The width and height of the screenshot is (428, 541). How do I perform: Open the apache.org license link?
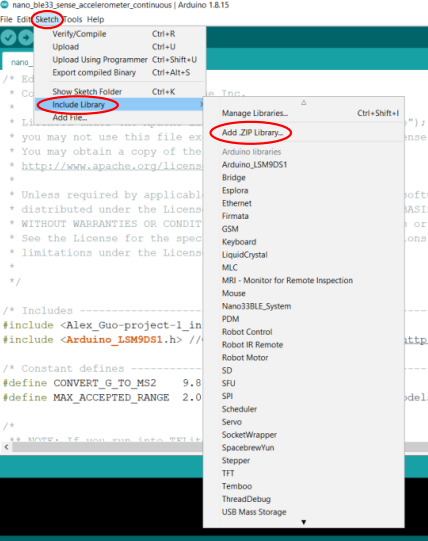(111, 166)
